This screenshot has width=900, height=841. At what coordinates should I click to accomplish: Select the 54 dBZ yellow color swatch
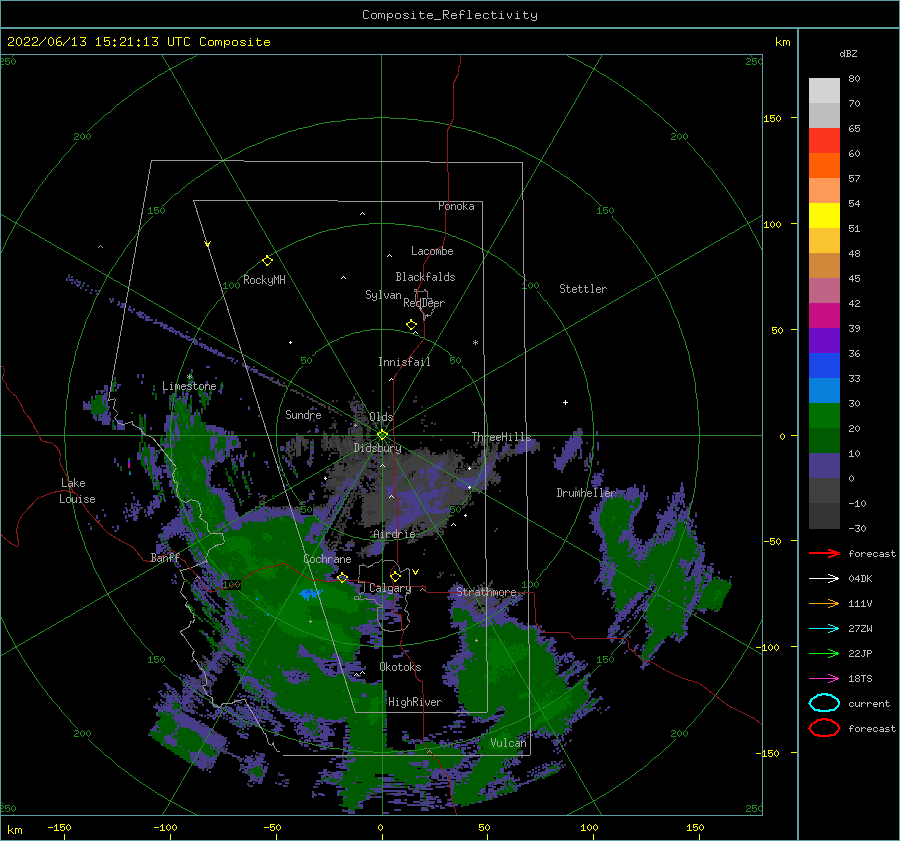click(824, 215)
